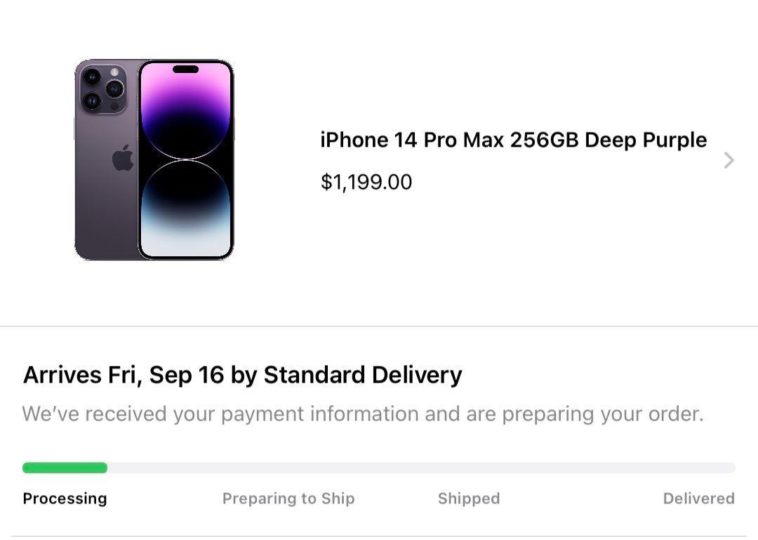Viewport: 758px width, 540px height.
Task: Open details with the right chevron arrow
Action: point(728,160)
